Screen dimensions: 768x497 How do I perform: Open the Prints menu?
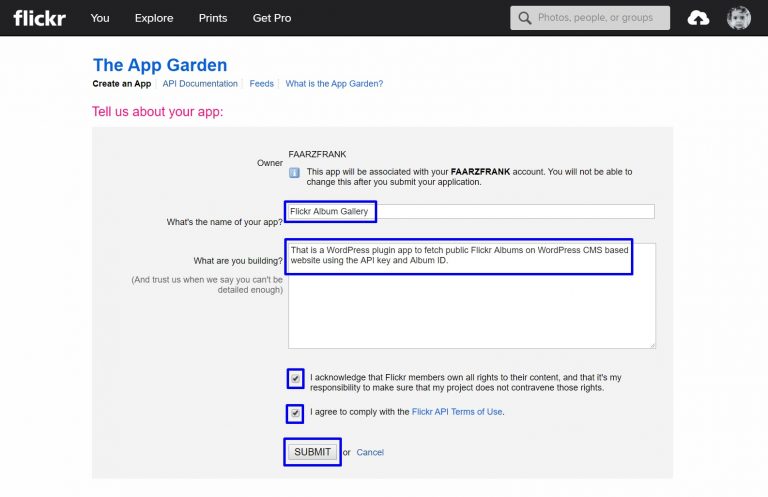(213, 18)
